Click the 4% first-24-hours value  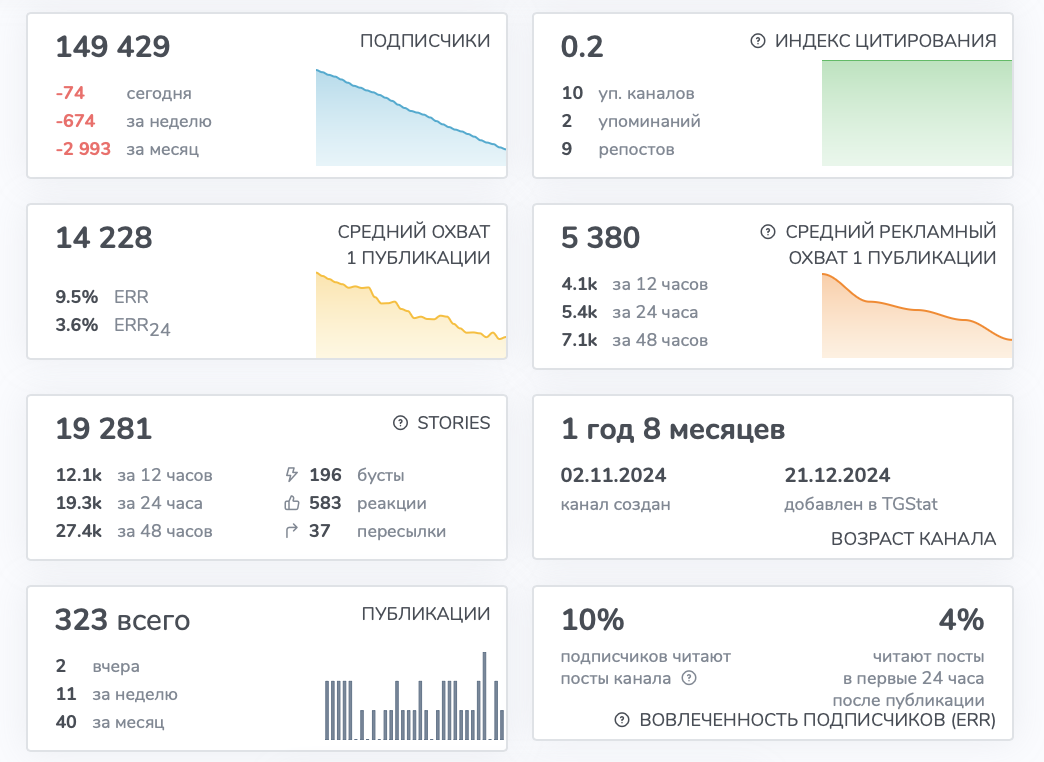(961, 620)
